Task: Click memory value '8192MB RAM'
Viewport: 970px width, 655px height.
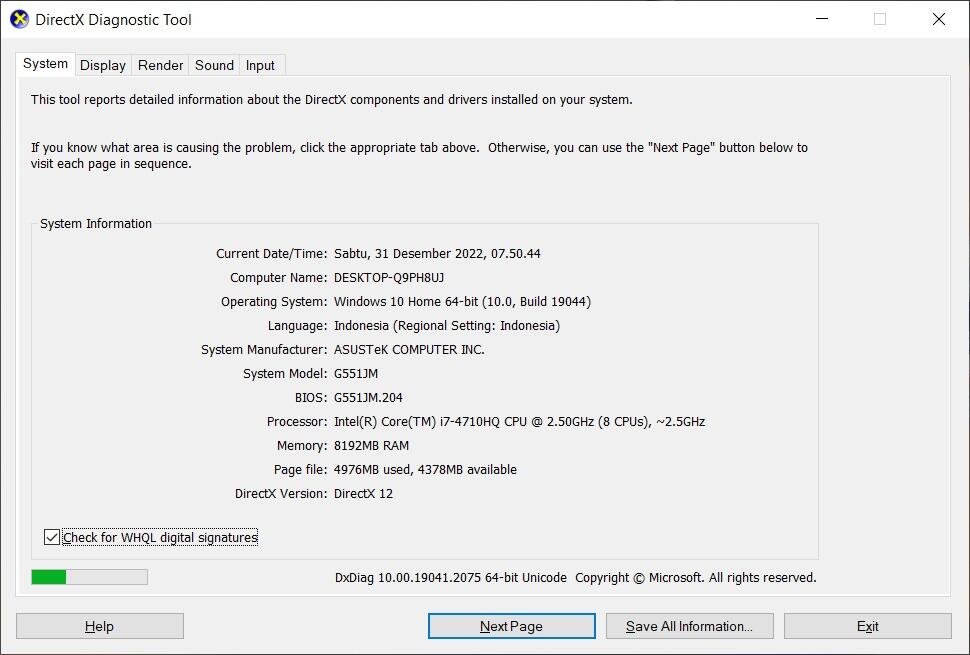Action: pyautogui.click(x=371, y=446)
